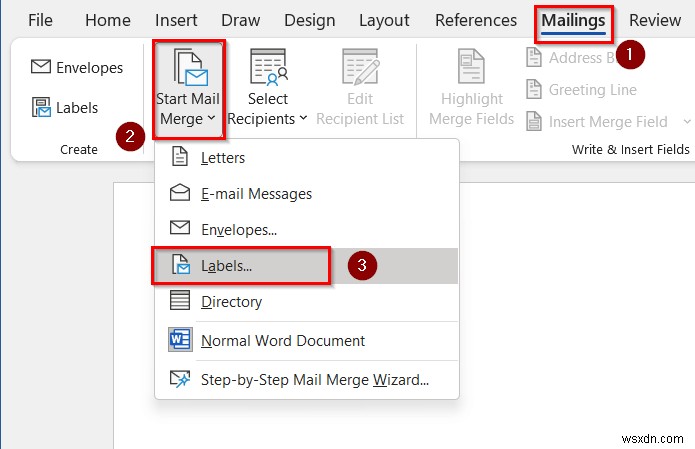Select the Design tab
The image size is (695, 449).
(x=309, y=20)
